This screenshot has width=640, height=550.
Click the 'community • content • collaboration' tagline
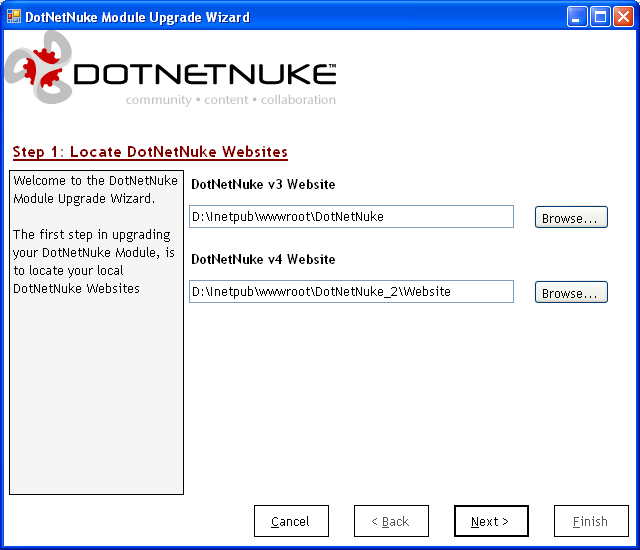(231, 100)
